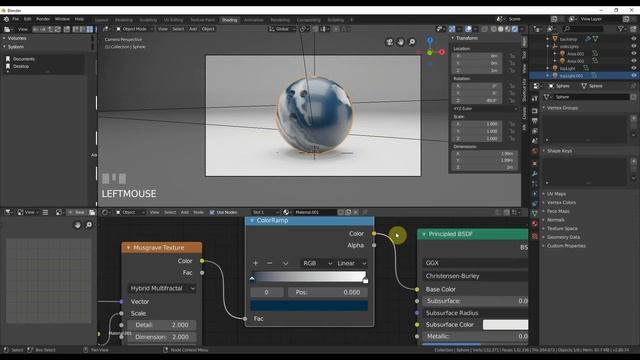Remove a stop with ColorRamp minus icon
Screen dimensions: 640x360
(269, 263)
